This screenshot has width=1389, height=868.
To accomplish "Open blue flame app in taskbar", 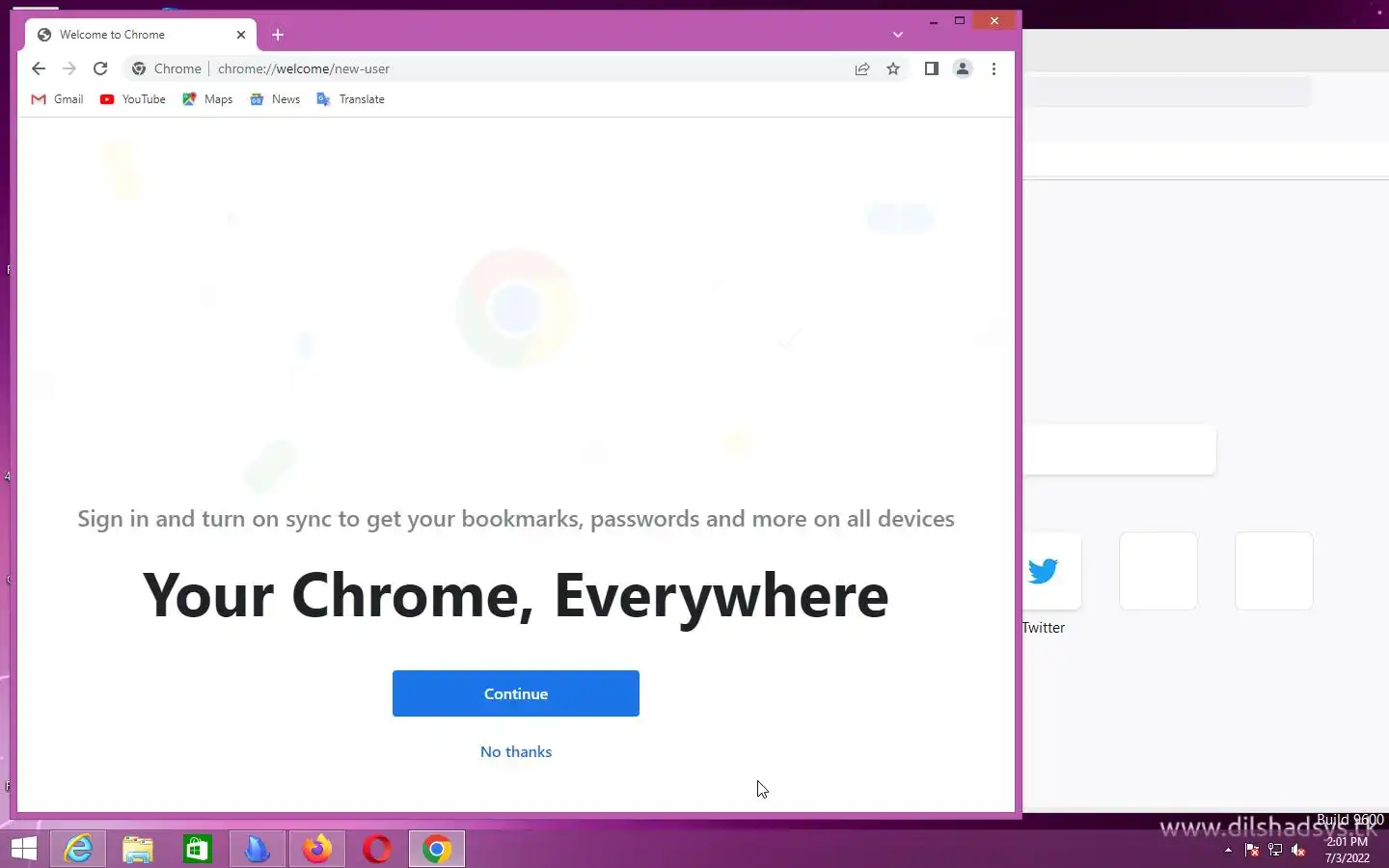I will coord(258,849).
